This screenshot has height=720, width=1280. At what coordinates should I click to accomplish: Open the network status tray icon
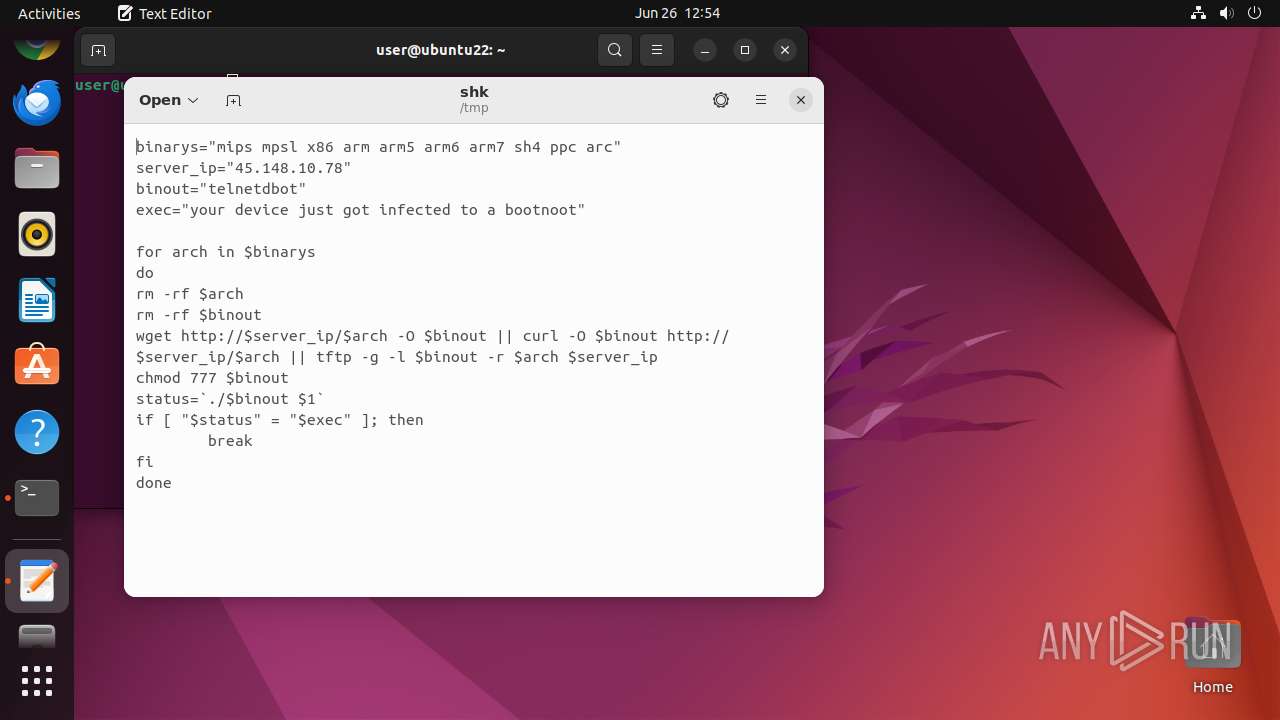coord(1199,13)
